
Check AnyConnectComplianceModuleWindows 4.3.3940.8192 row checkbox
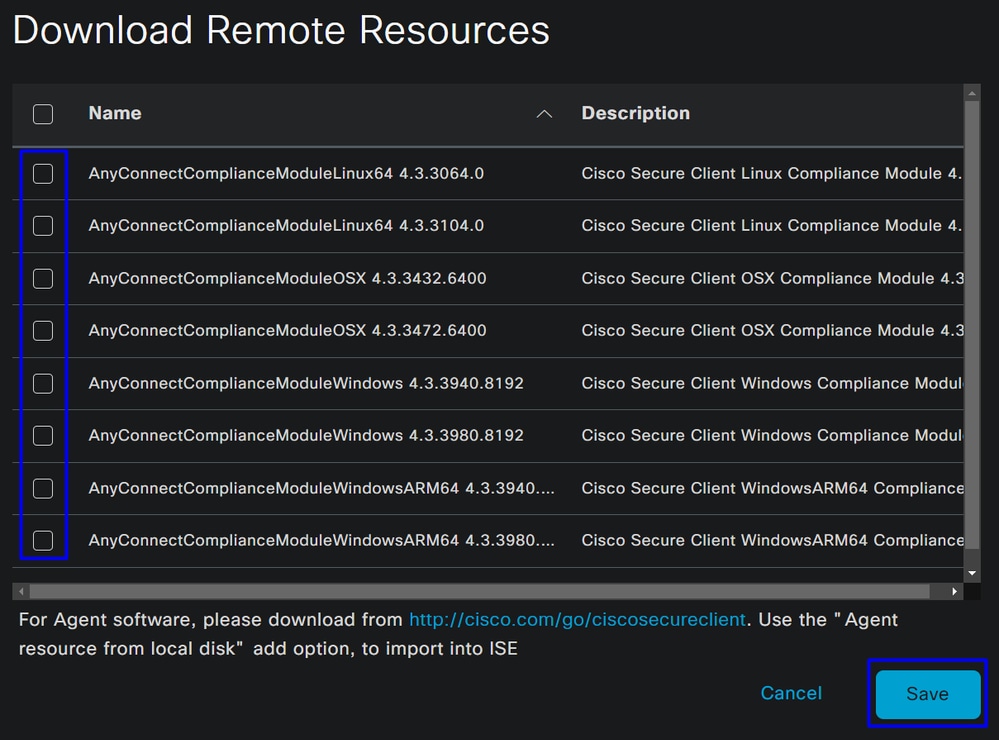[43, 384]
